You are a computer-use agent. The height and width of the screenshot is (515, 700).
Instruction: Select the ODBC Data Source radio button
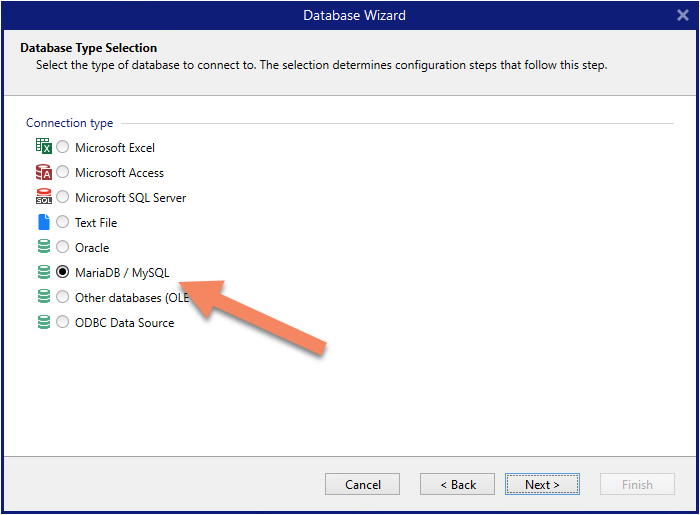63,322
